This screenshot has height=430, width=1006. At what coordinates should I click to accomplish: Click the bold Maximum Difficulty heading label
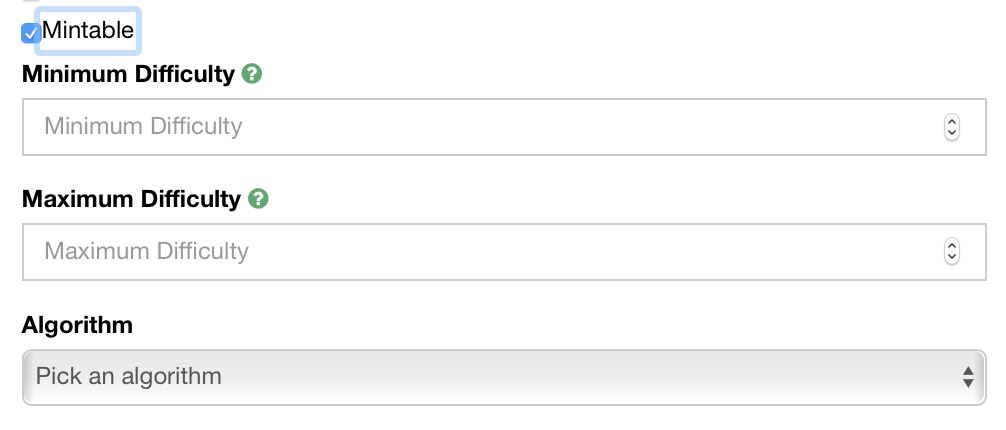pos(131,199)
